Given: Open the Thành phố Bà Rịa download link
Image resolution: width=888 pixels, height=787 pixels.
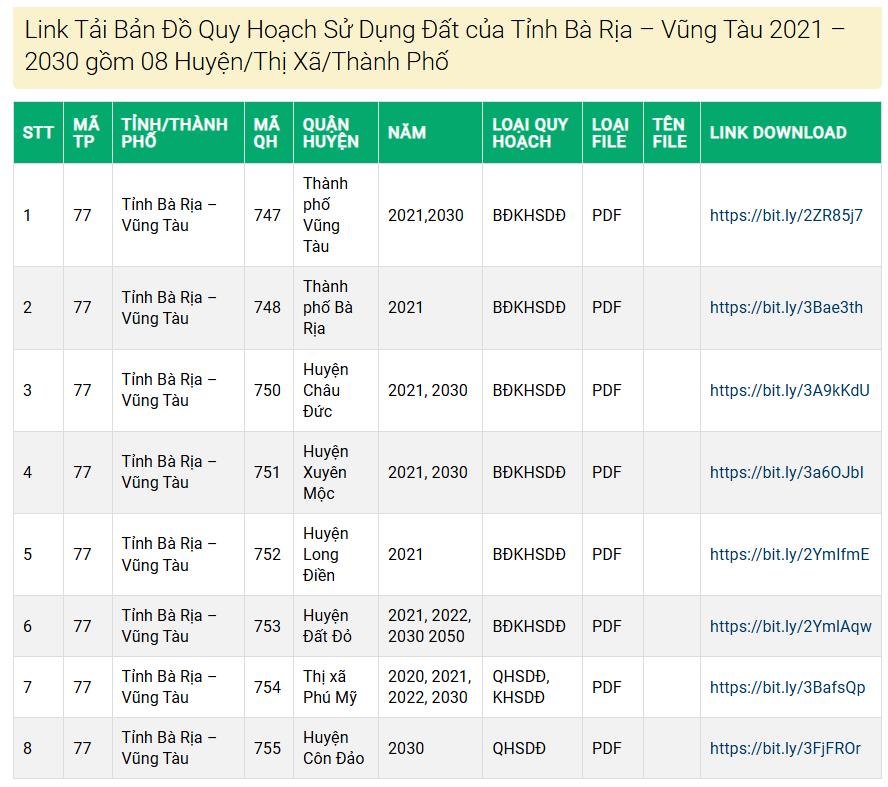Looking at the screenshot, I should click(786, 307).
